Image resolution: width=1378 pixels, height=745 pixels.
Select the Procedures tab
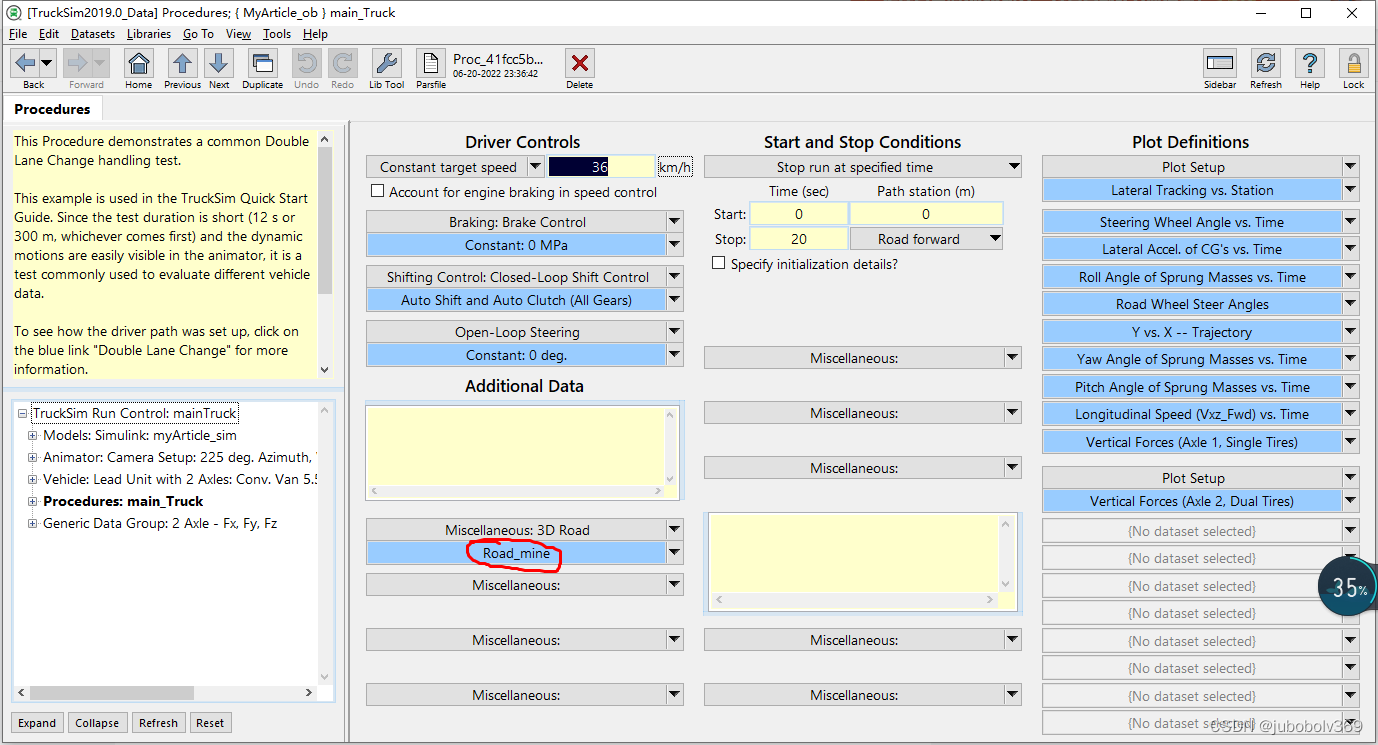click(52, 109)
